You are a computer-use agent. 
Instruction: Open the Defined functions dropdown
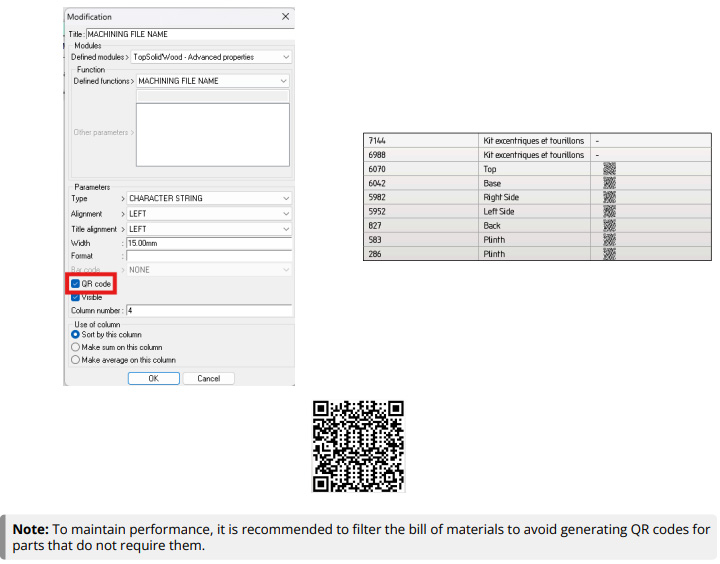[213, 81]
